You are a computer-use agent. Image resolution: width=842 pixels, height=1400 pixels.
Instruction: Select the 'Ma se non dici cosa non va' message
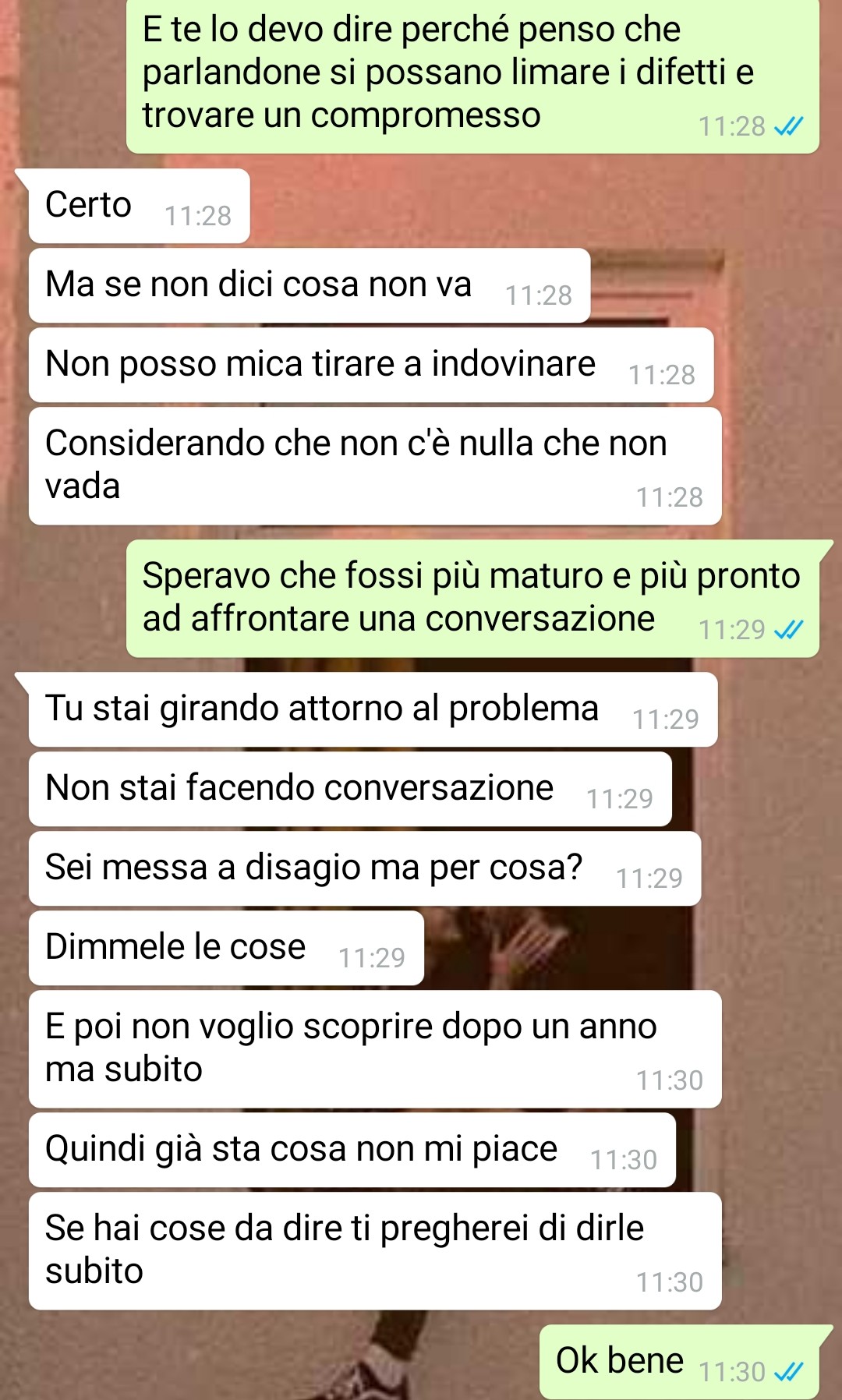point(310,285)
